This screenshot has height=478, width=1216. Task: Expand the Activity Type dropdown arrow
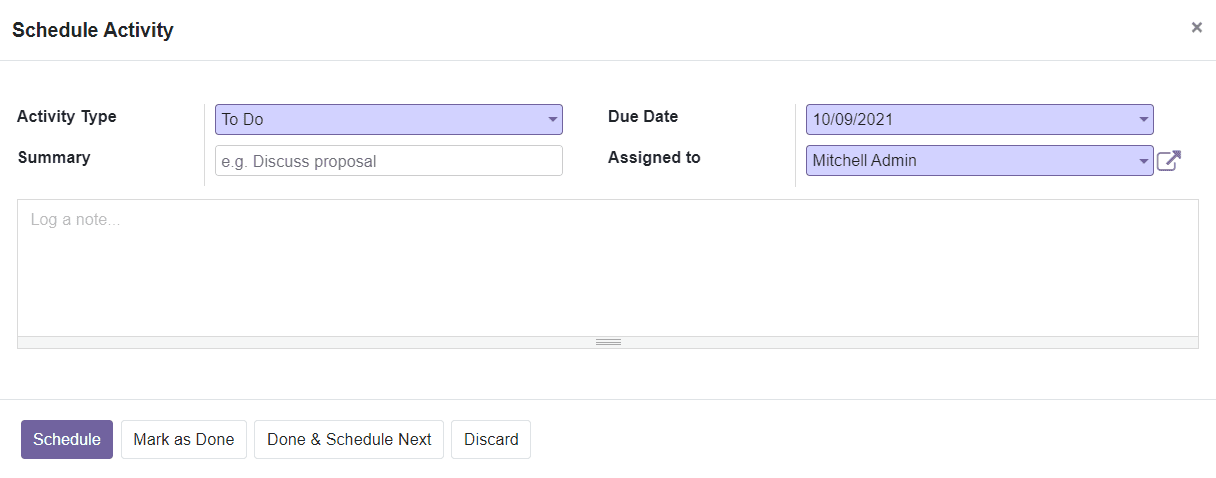pos(552,120)
